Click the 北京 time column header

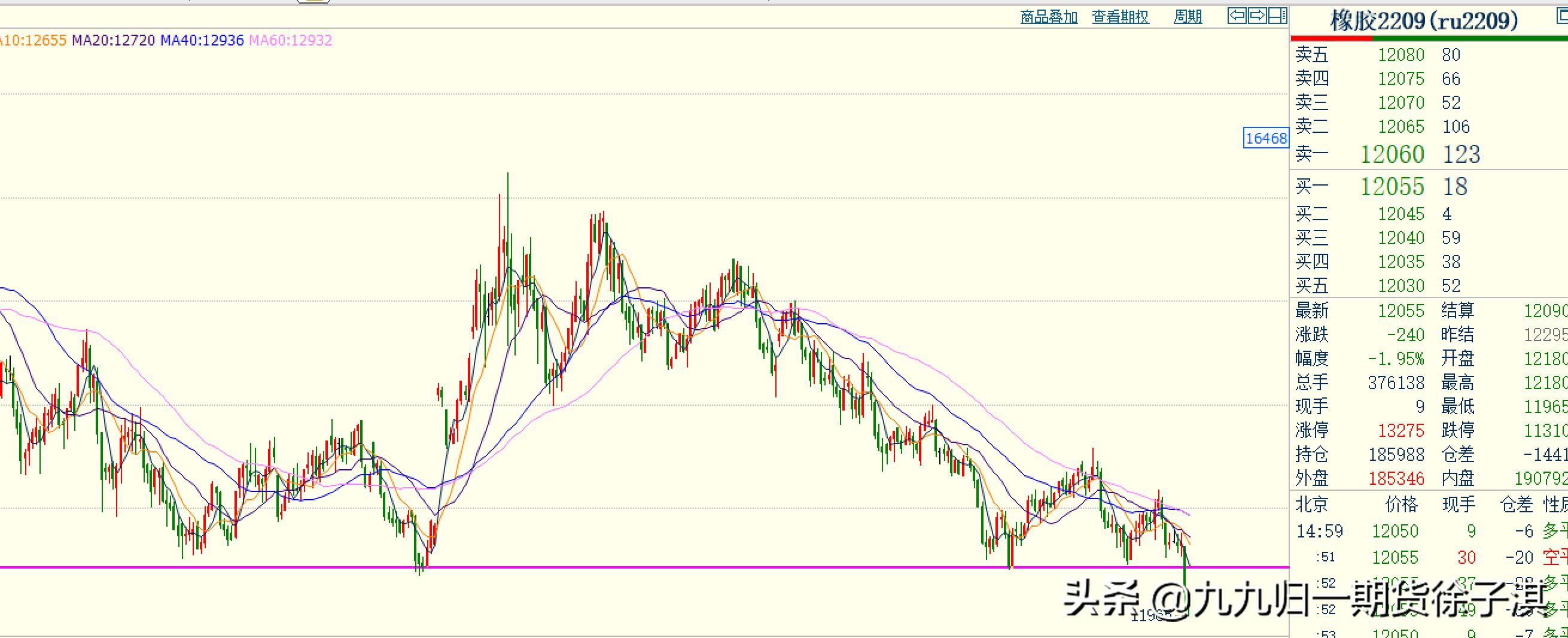(x=1312, y=505)
